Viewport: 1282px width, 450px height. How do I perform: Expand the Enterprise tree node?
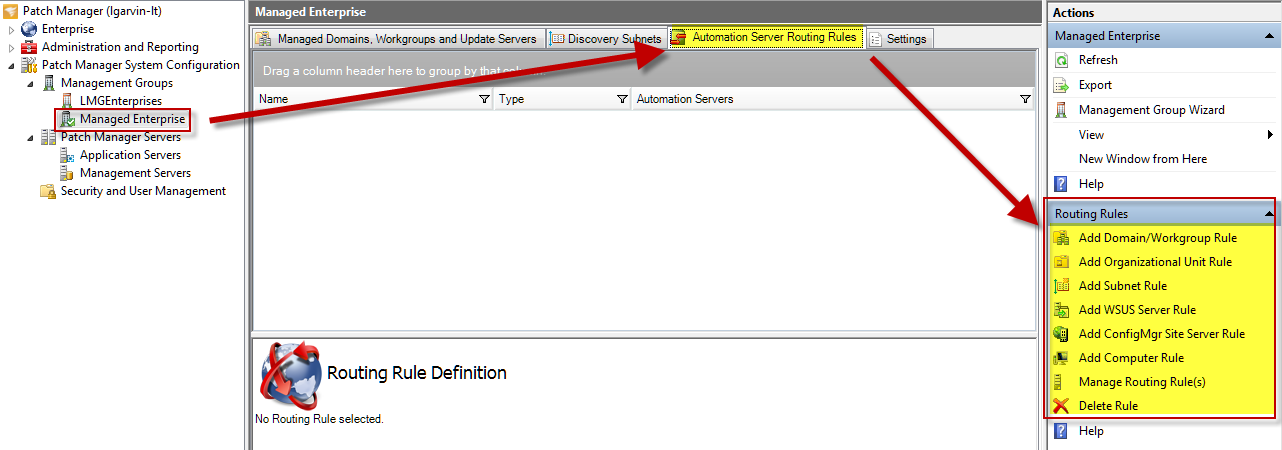12,29
